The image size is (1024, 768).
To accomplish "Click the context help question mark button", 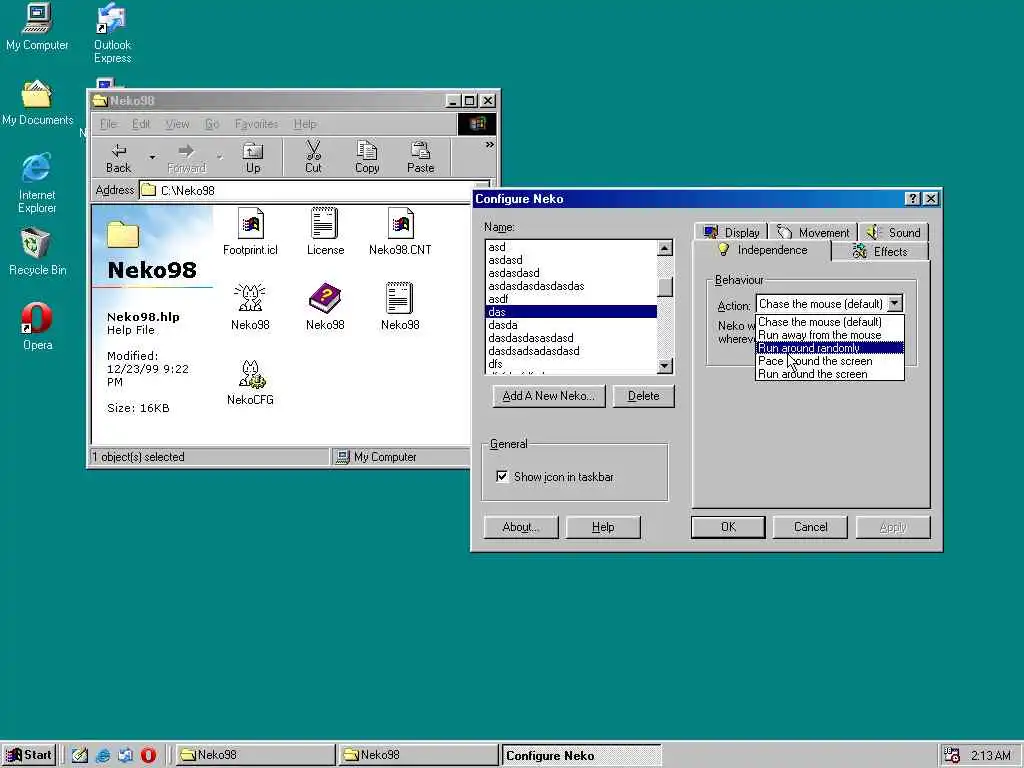I will (x=913, y=199).
